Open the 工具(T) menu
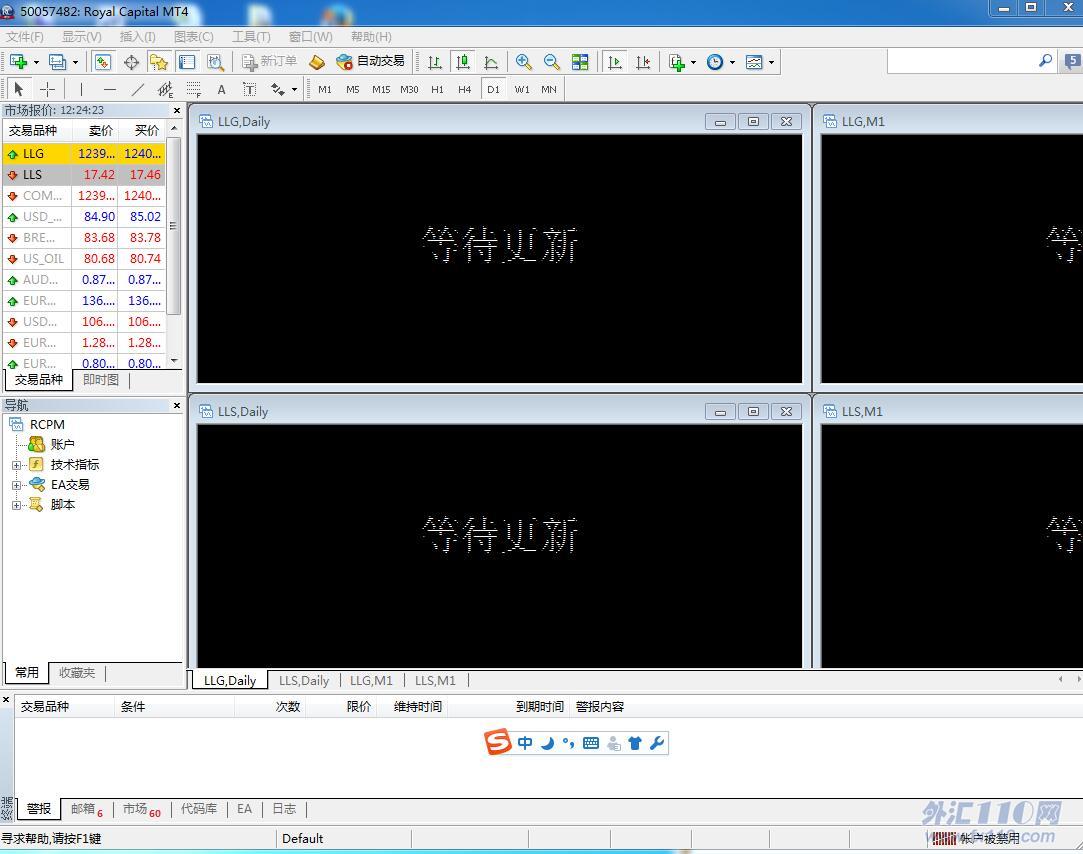This screenshot has width=1083, height=854. 251,37
